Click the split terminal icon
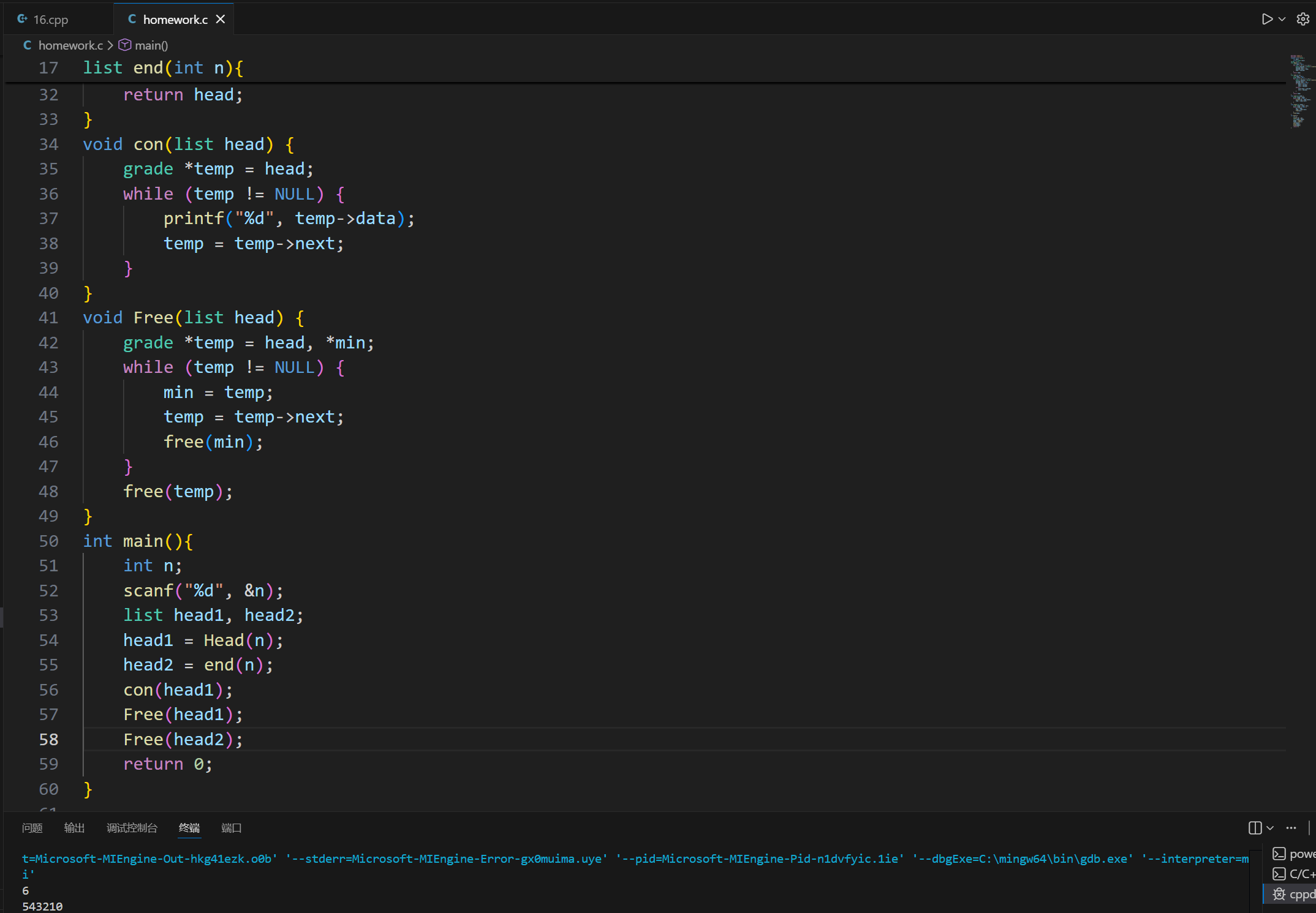 (x=1255, y=828)
